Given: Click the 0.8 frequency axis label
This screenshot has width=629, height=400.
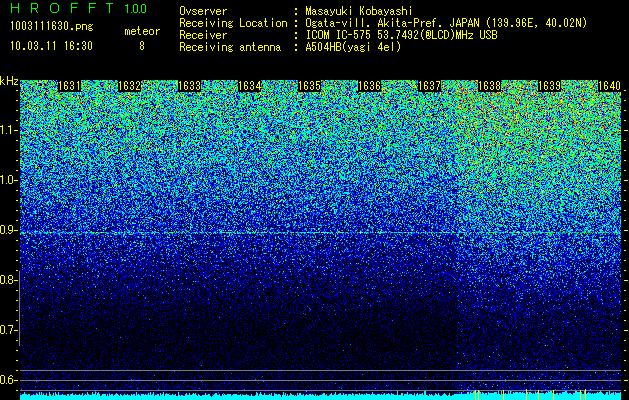Looking at the screenshot, I should [x=8, y=280].
